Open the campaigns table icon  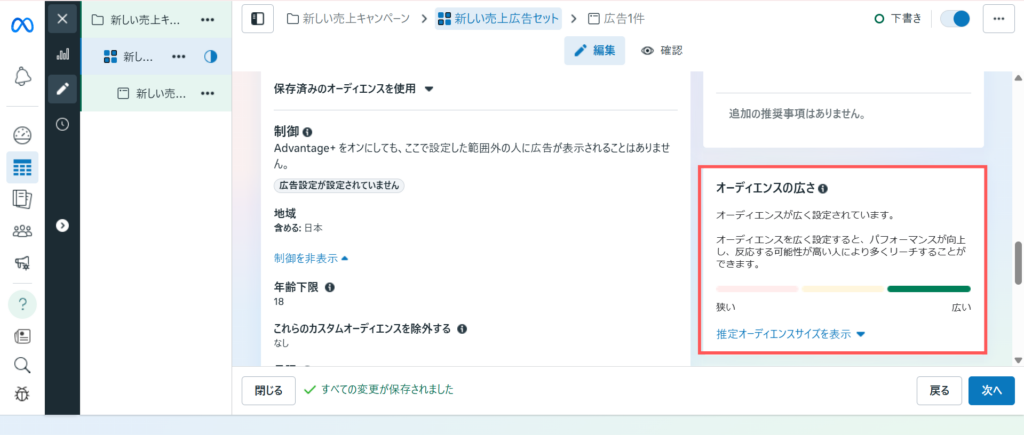pos(22,167)
